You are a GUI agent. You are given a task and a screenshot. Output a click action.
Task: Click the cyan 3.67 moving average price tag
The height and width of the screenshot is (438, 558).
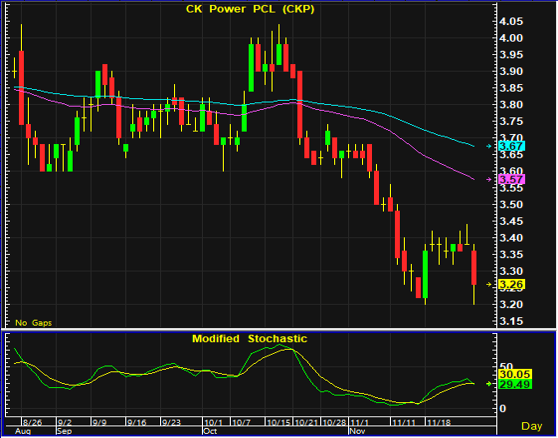pos(512,146)
